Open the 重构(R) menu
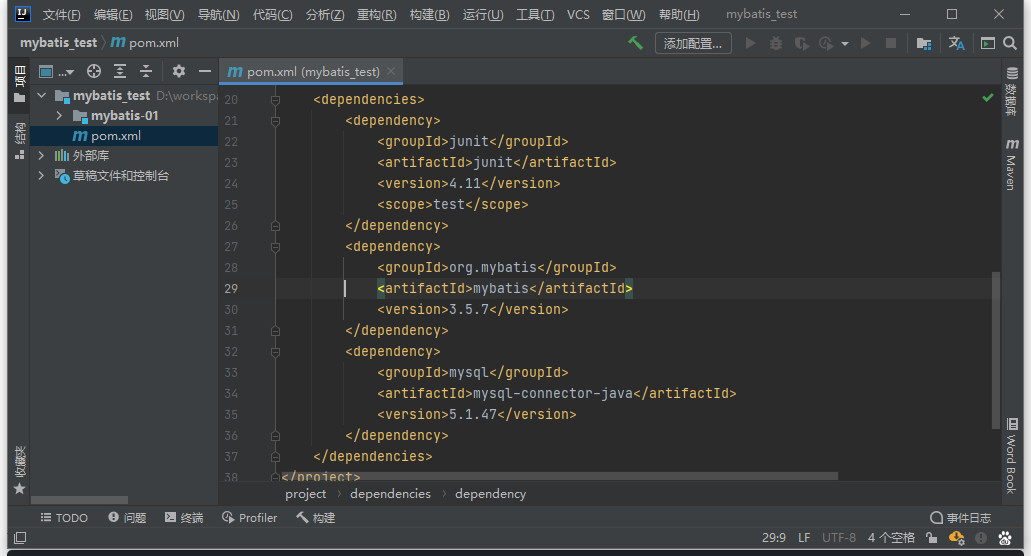The height and width of the screenshot is (556, 1031). pos(376,15)
